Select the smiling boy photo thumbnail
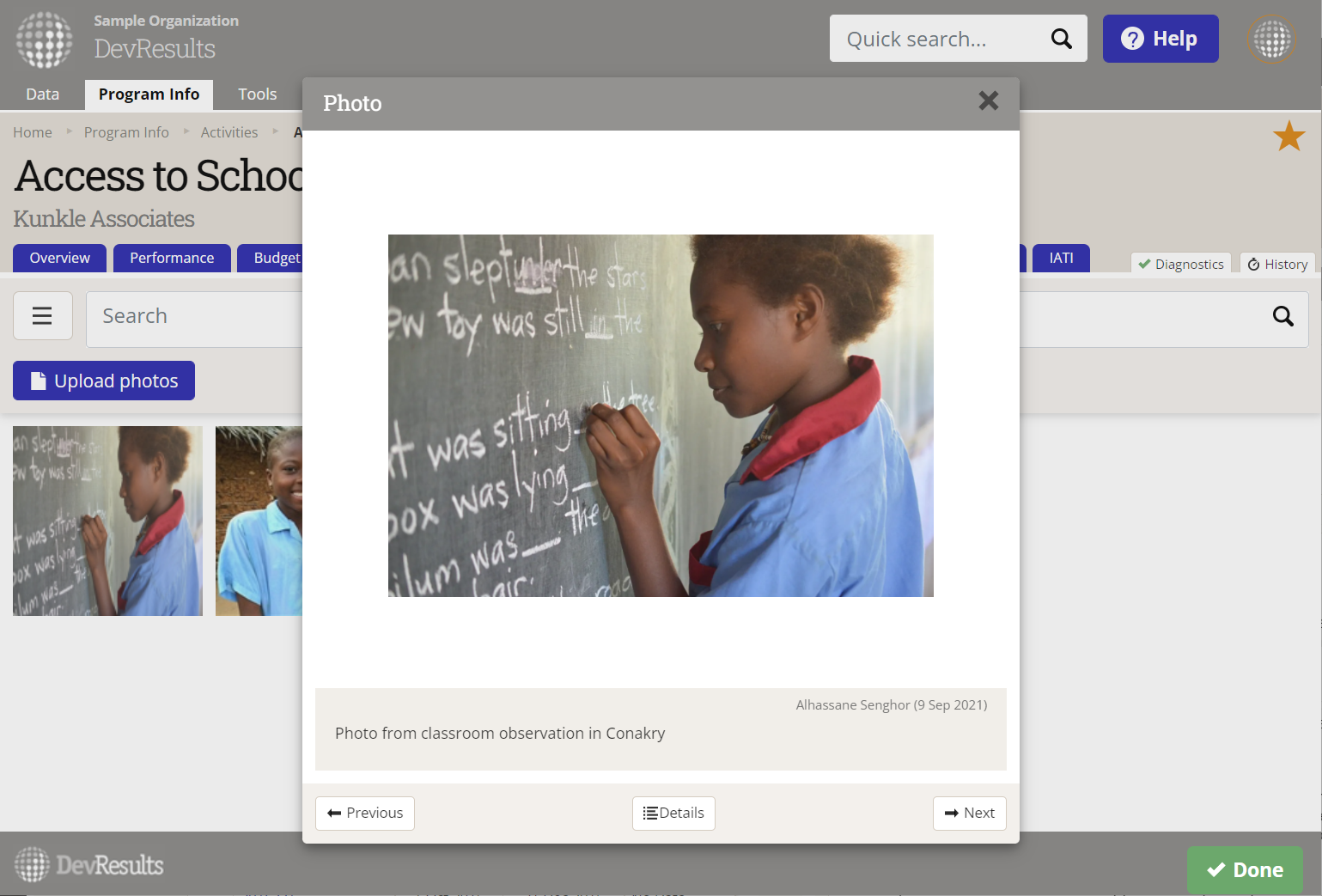The width and height of the screenshot is (1322, 896). (259, 521)
